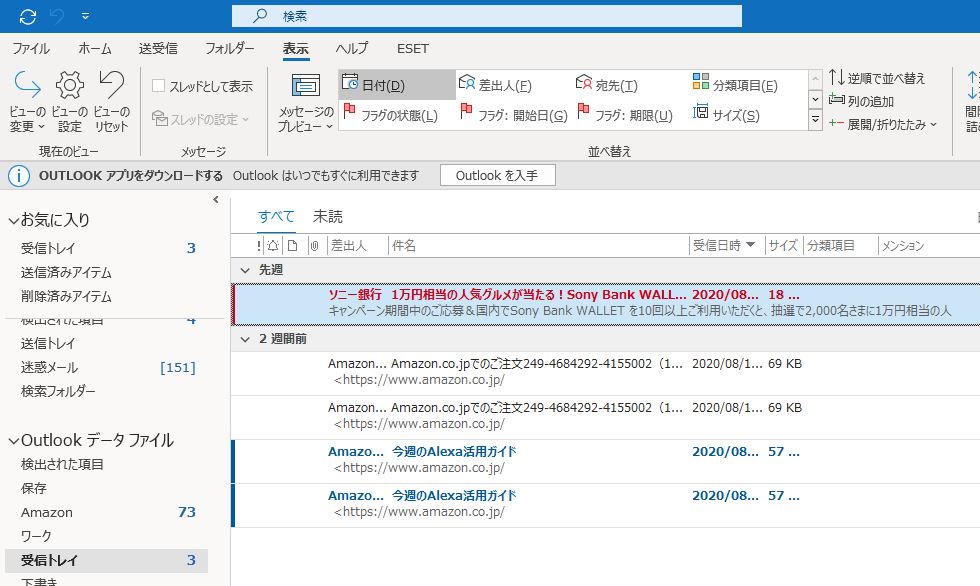Image resolution: width=980 pixels, height=586 pixels.
Task: Sort by attachment paperclip column icon
Action: pos(314,246)
